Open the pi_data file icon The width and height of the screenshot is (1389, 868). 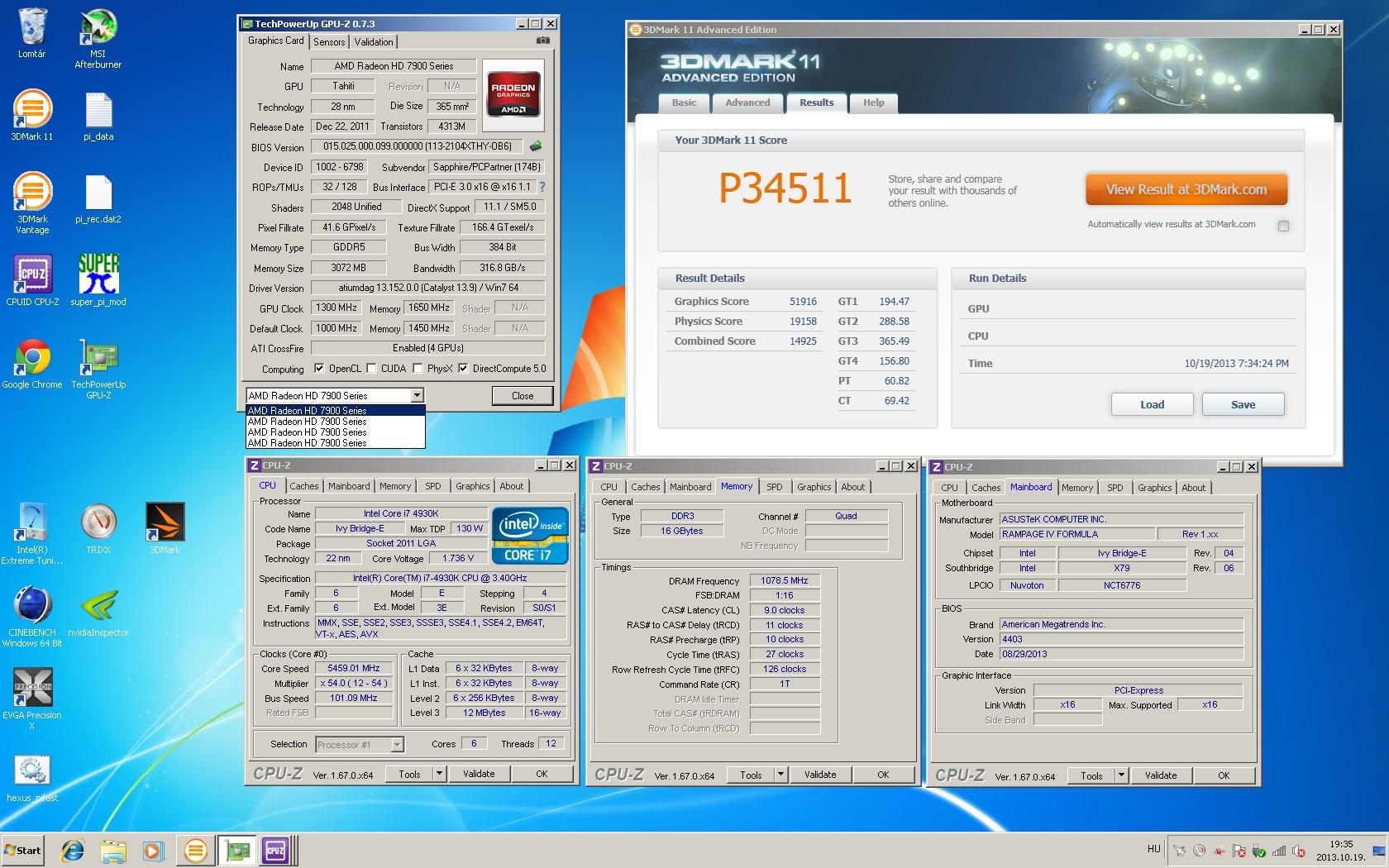tap(98, 116)
